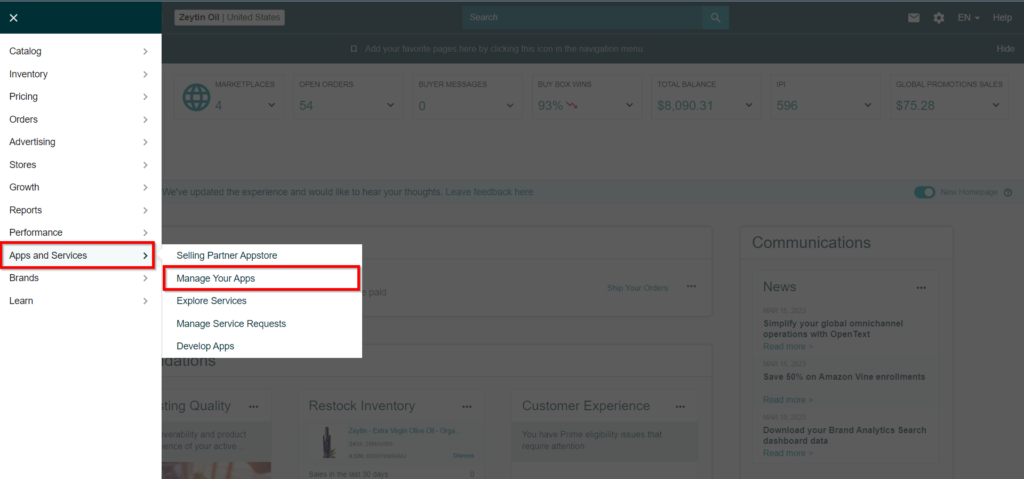Read more about Amazon Vine enrollments
Screen dimensions: 1024x479
click(788, 399)
